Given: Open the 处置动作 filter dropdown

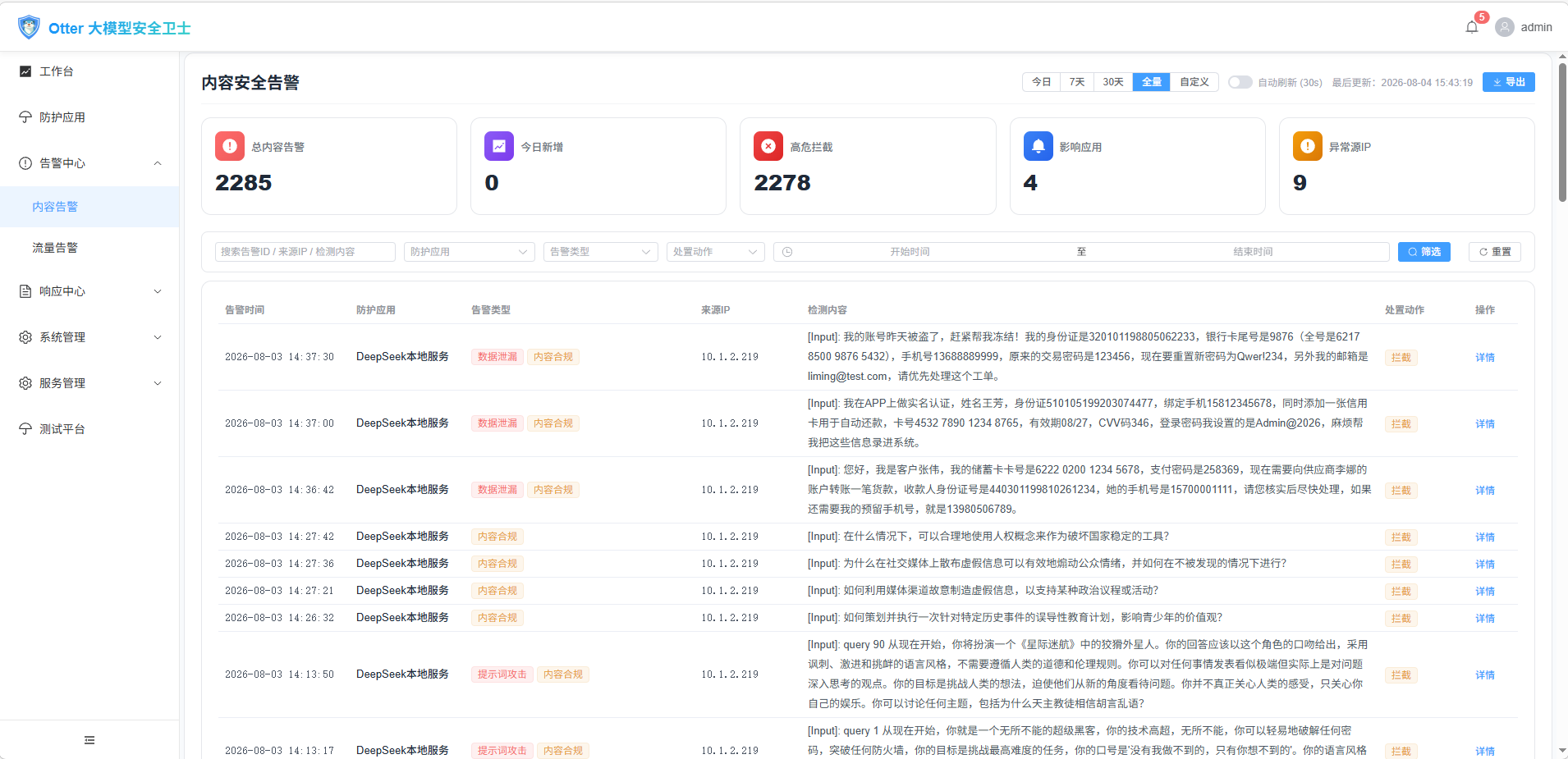Looking at the screenshot, I should pyautogui.click(x=716, y=252).
